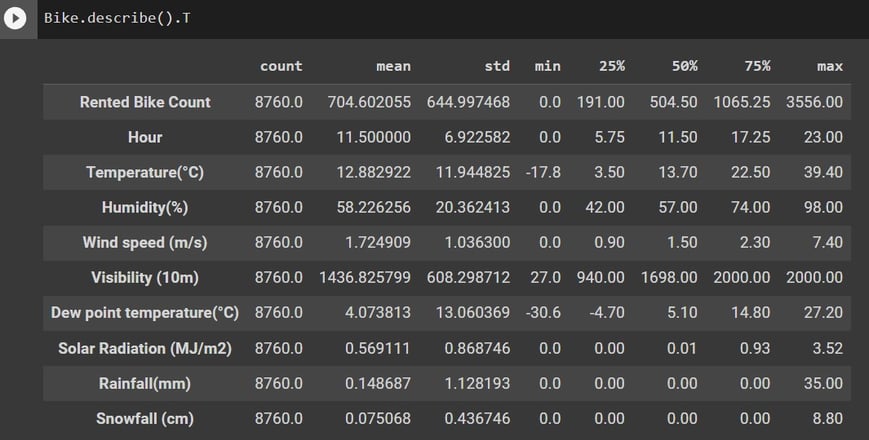Select the Solar Radiation 75% value 0.93
Screen dimensions: 869x440
(x=755, y=348)
